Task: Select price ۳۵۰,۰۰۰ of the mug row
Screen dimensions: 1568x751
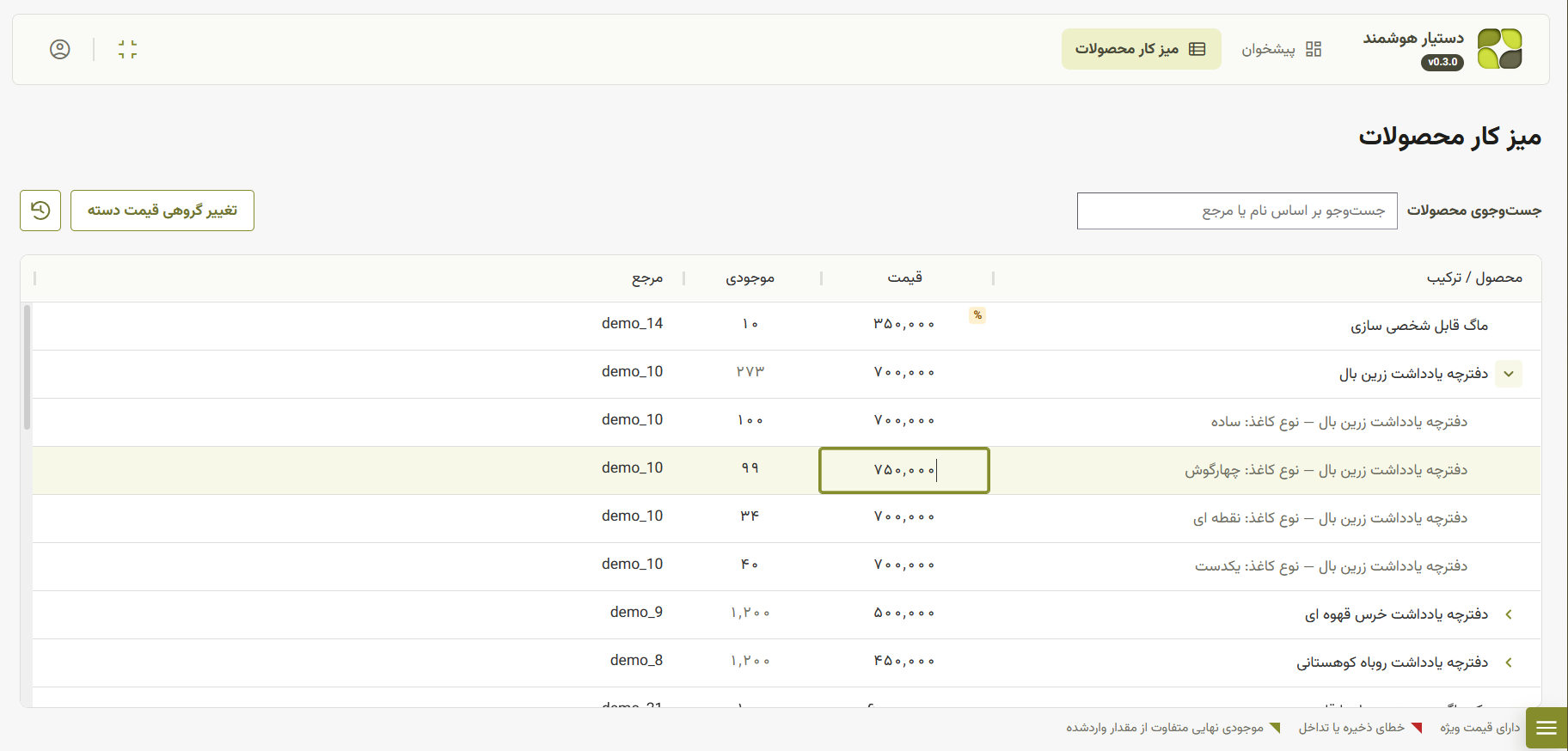Action: 904,324
